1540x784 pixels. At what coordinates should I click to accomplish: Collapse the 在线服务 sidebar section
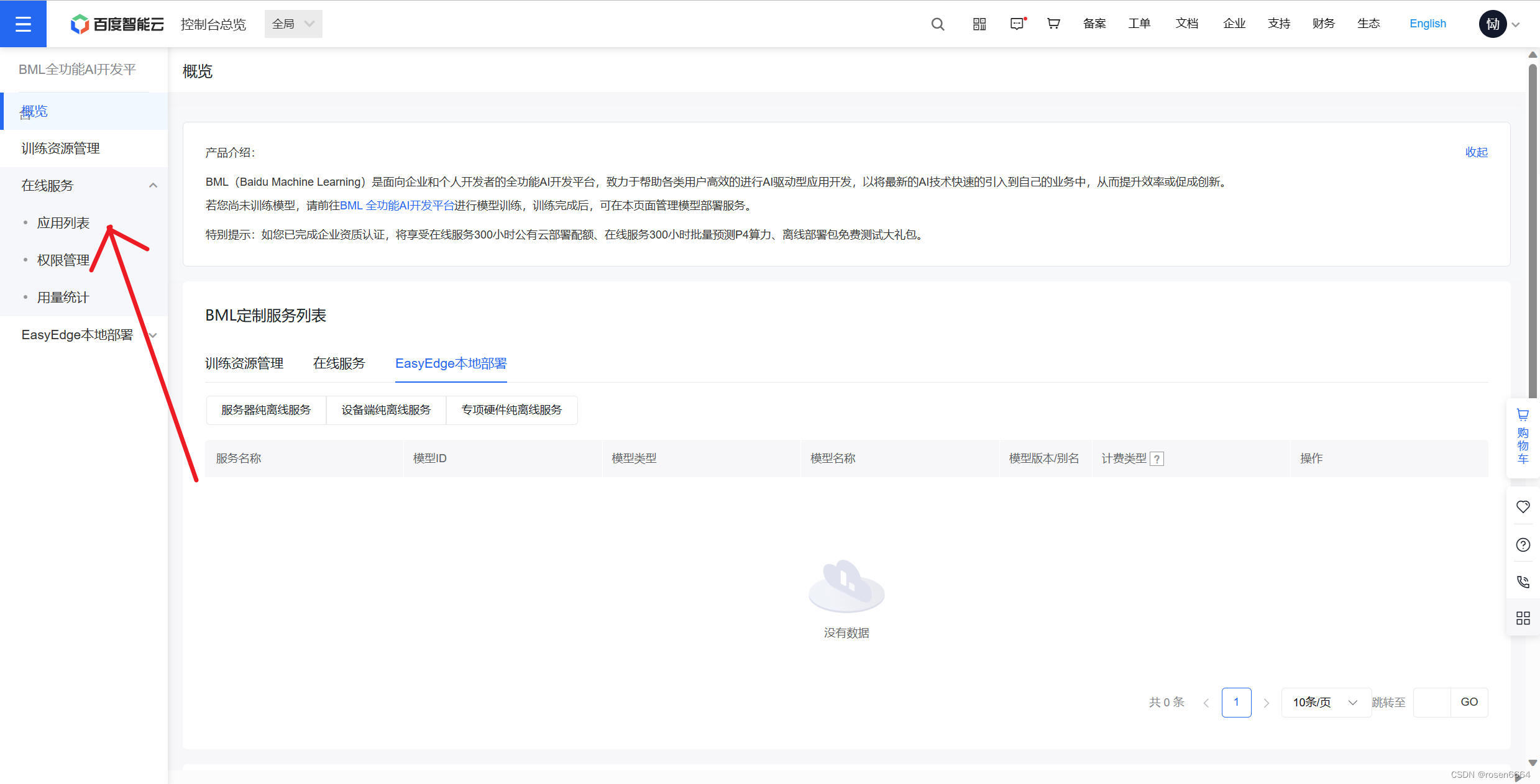(x=153, y=185)
